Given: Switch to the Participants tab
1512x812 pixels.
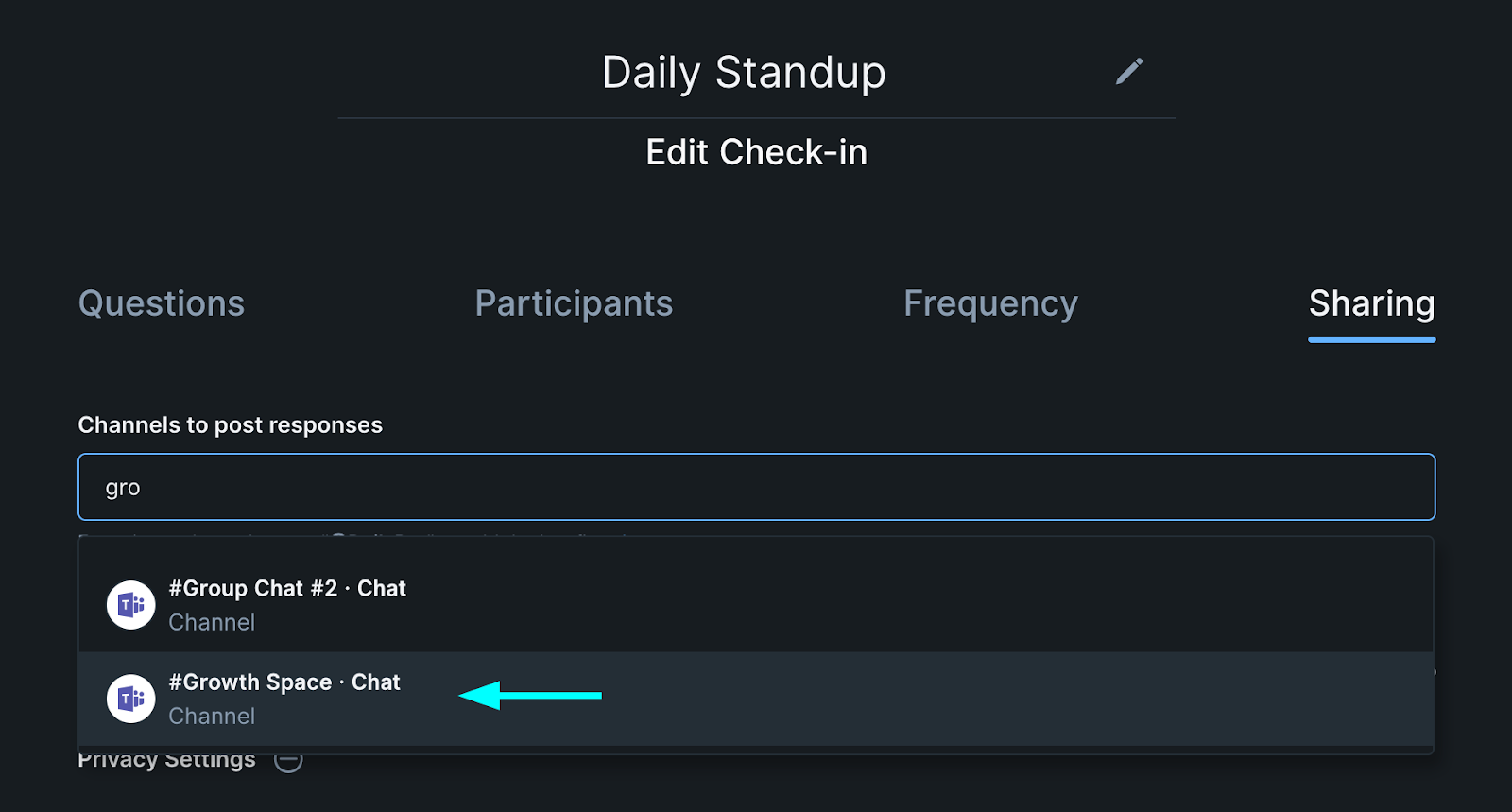Looking at the screenshot, I should pyautogui.click(x=574, y=303).
